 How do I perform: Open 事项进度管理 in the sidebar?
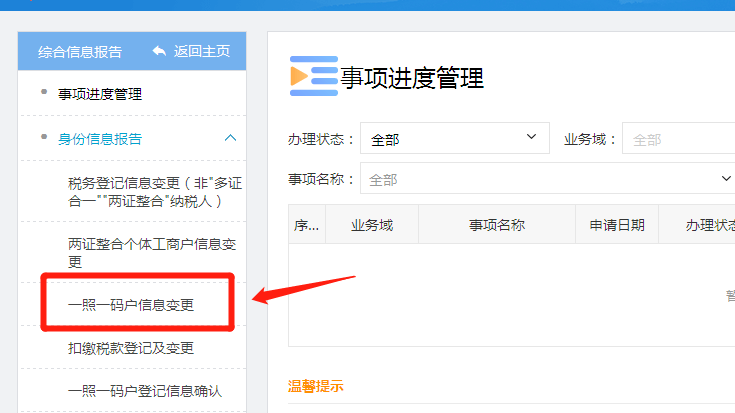(x=99, y=95)
